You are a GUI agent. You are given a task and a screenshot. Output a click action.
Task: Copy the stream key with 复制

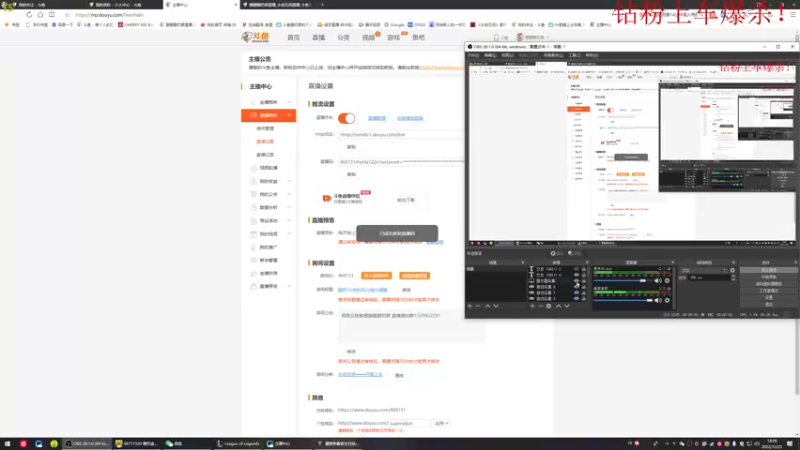pos(351,174)
